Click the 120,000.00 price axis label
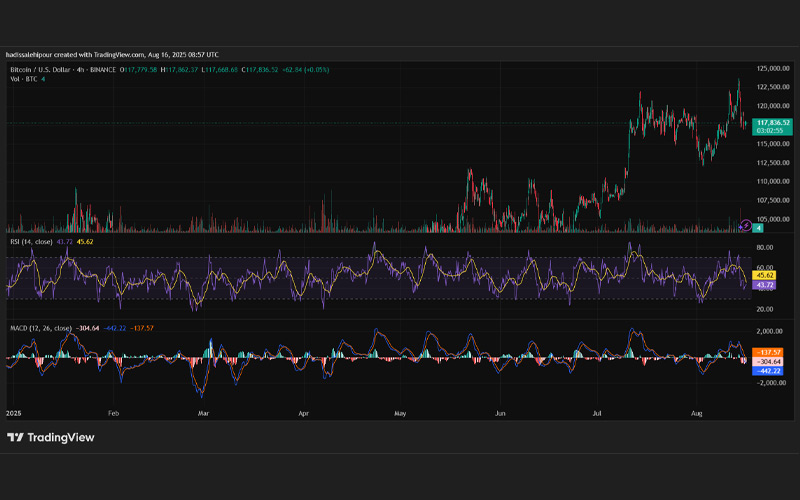Image resolution: width=800 pixels, height=500 pixels. [x=772, y=106]
